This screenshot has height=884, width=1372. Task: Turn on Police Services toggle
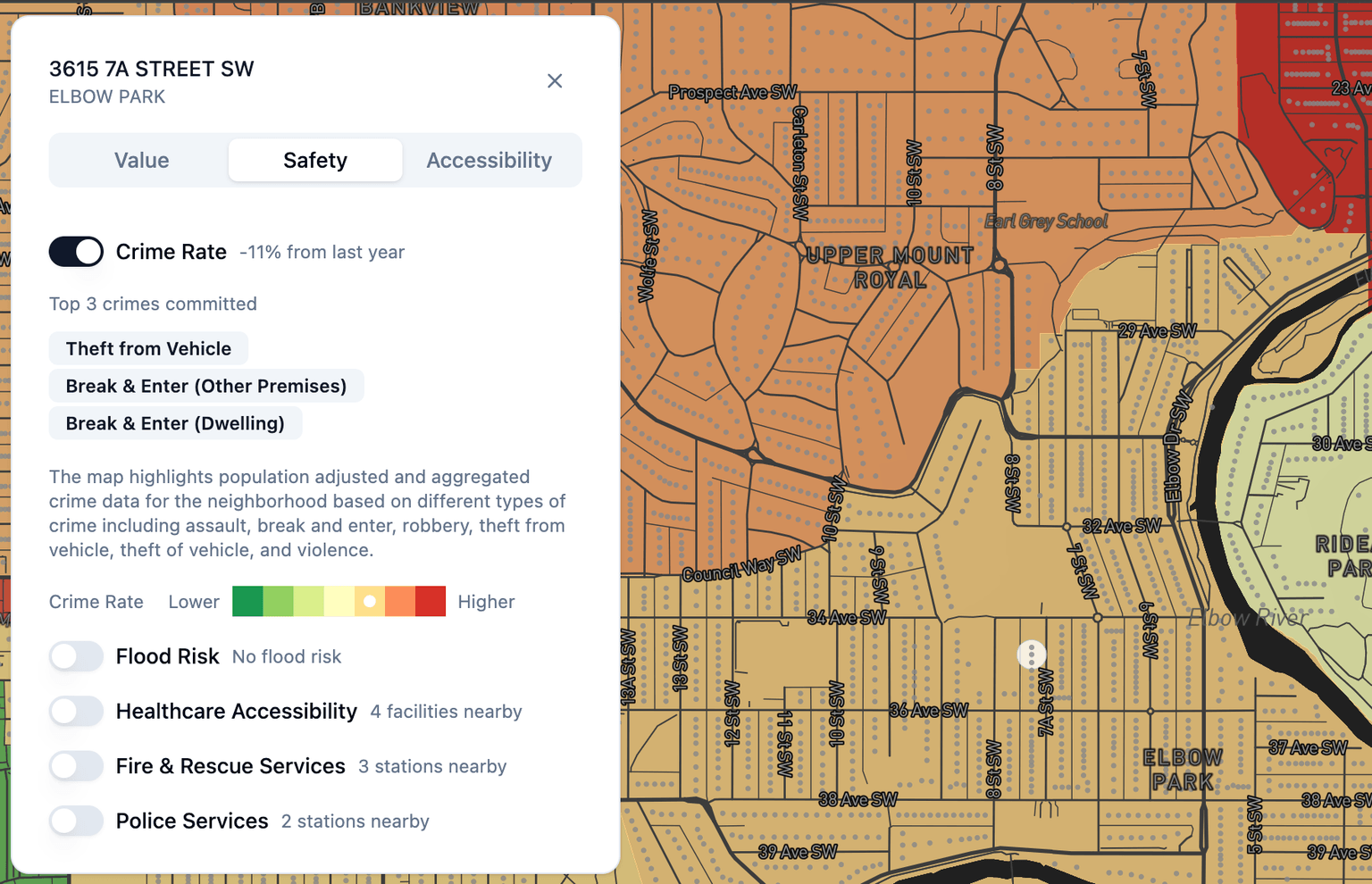(76, 821)
